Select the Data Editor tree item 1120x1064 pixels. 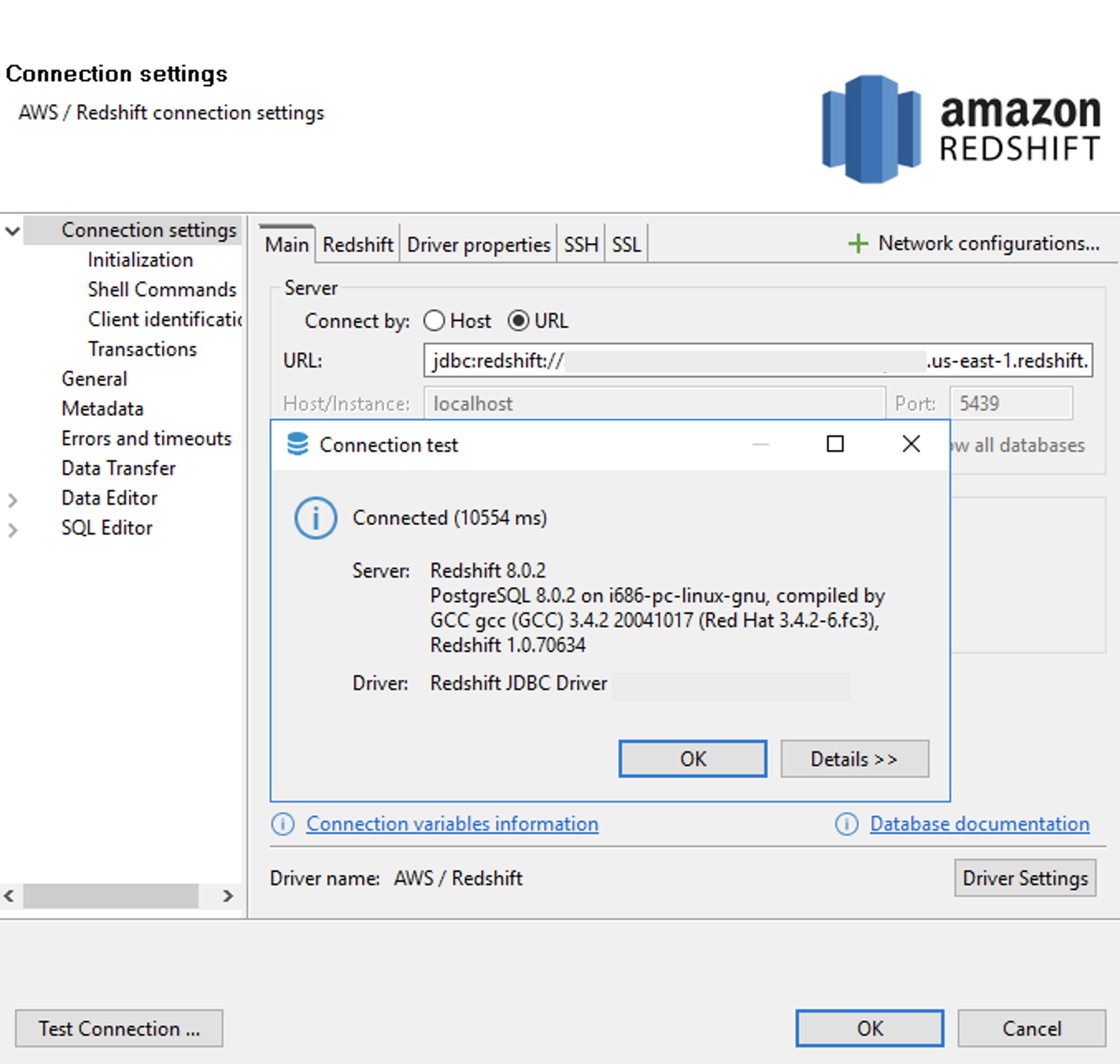[x=109, y=498]
